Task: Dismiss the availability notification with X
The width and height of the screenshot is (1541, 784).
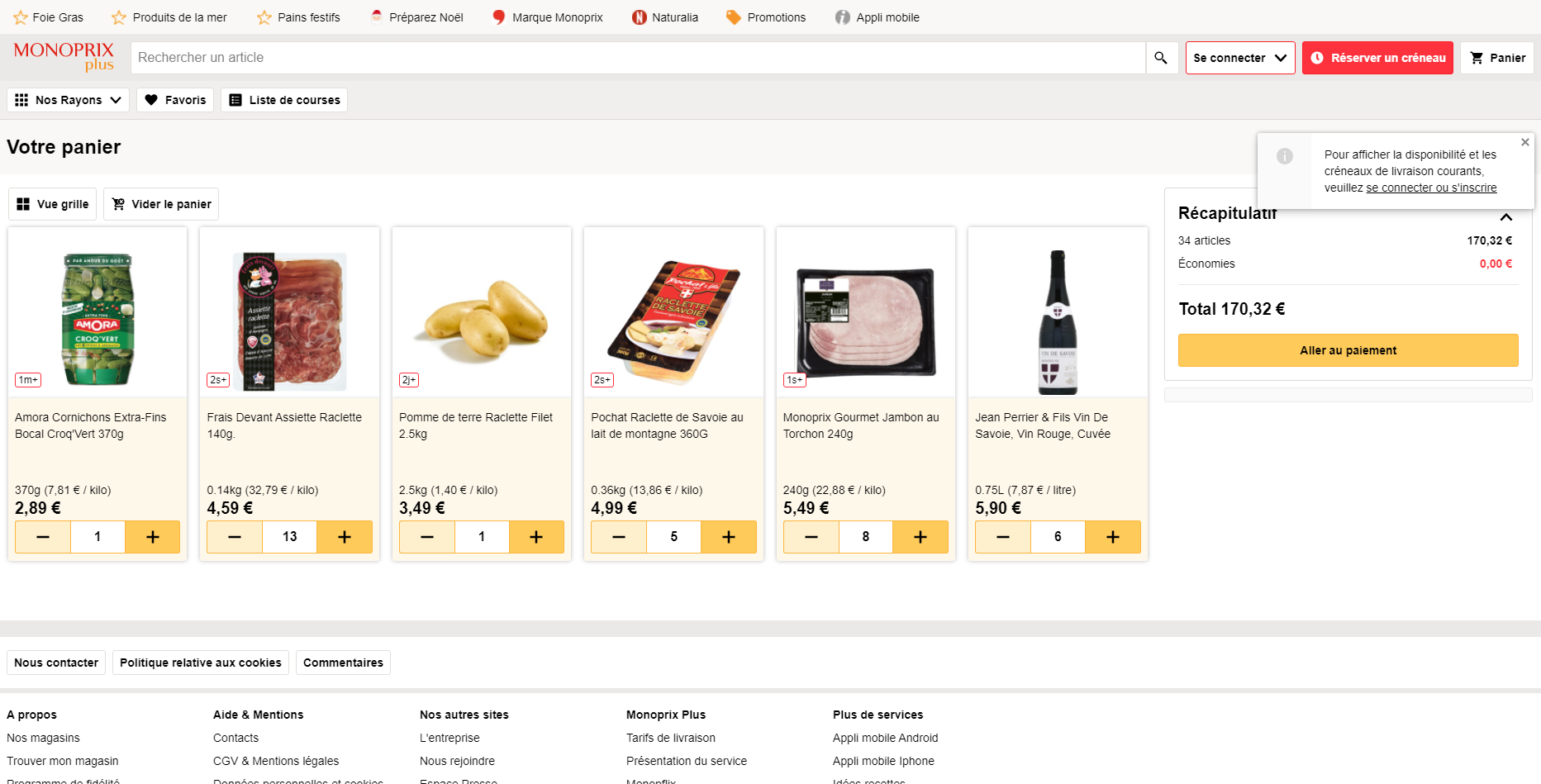Action: 1525,142
